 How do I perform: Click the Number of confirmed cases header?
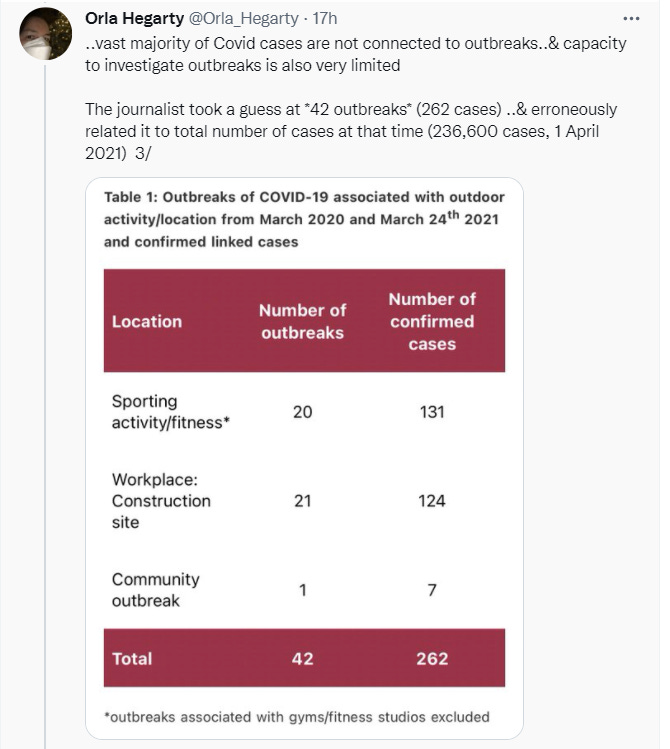pos(432,321)
